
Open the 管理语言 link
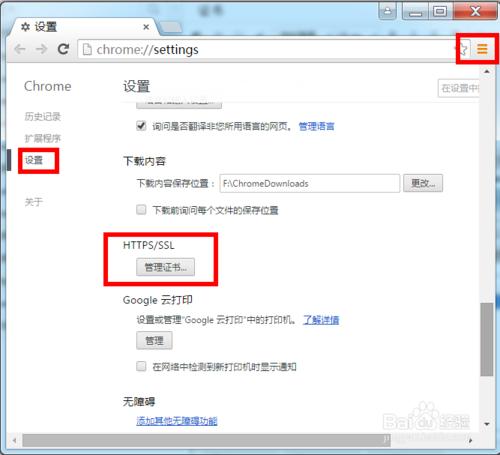click(x=316, y=126)
